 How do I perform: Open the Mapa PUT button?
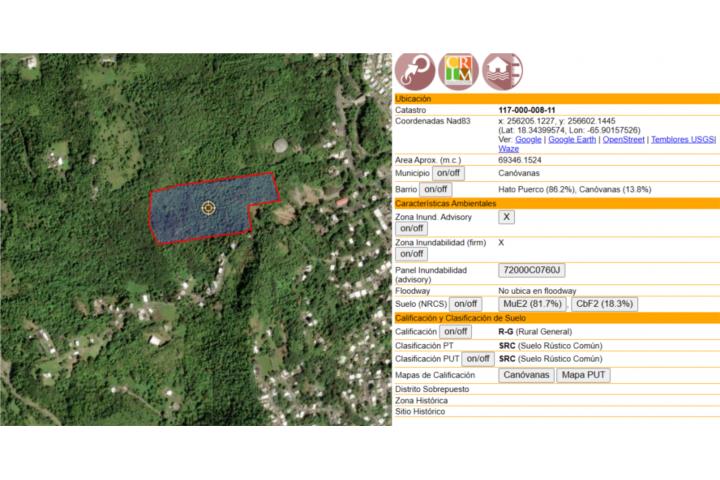(583, 375)
